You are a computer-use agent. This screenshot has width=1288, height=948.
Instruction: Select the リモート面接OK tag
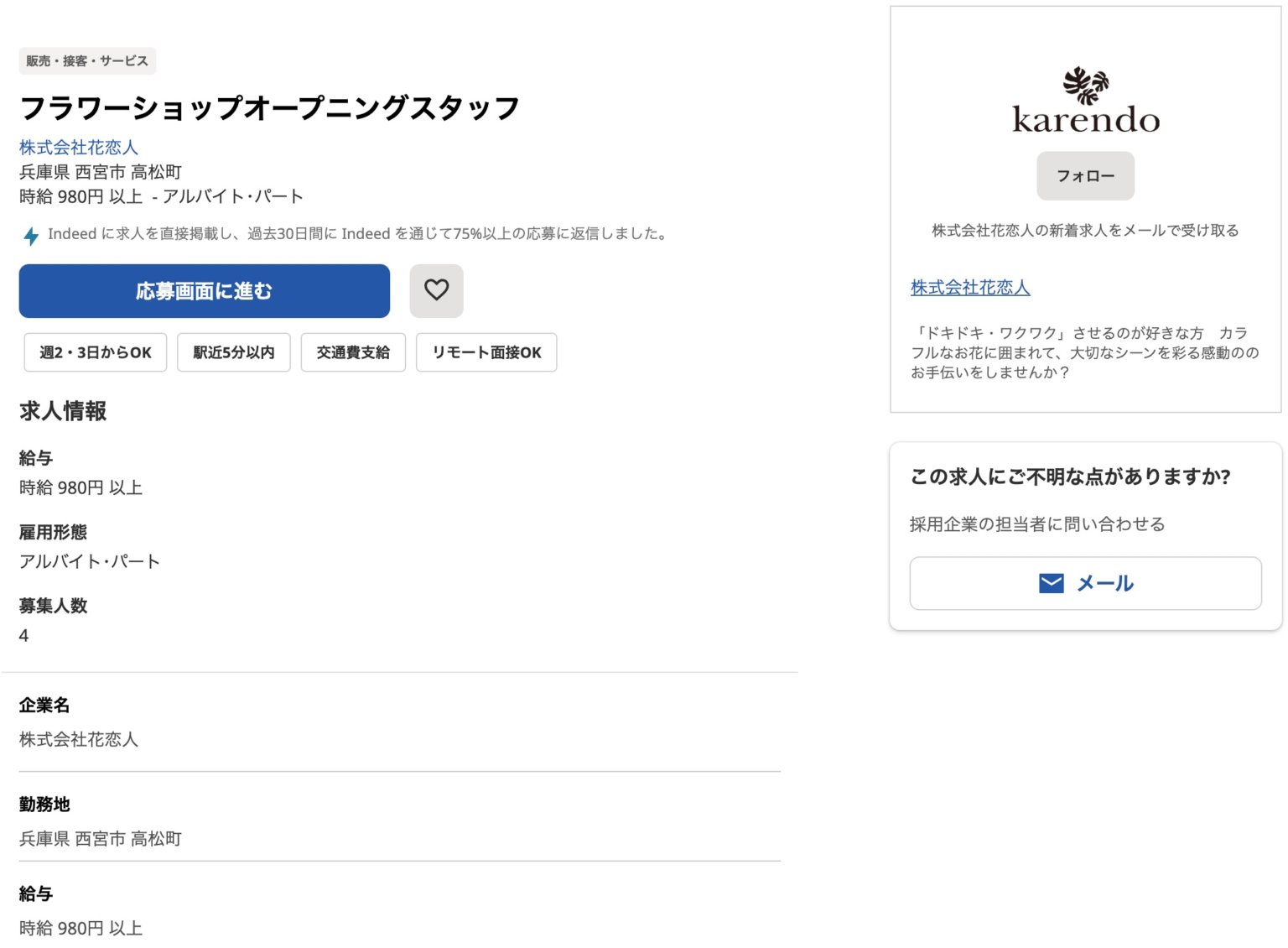pyautogui.click(x=486, y=352)
